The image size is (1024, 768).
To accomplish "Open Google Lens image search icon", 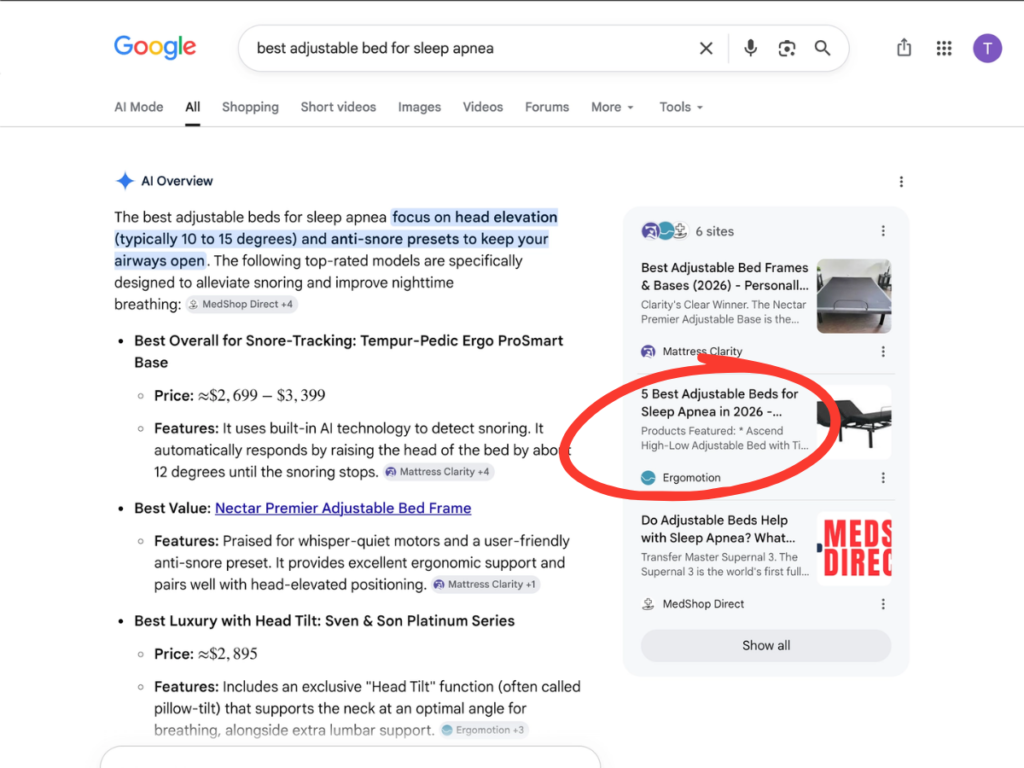I will tap(787, 48).
